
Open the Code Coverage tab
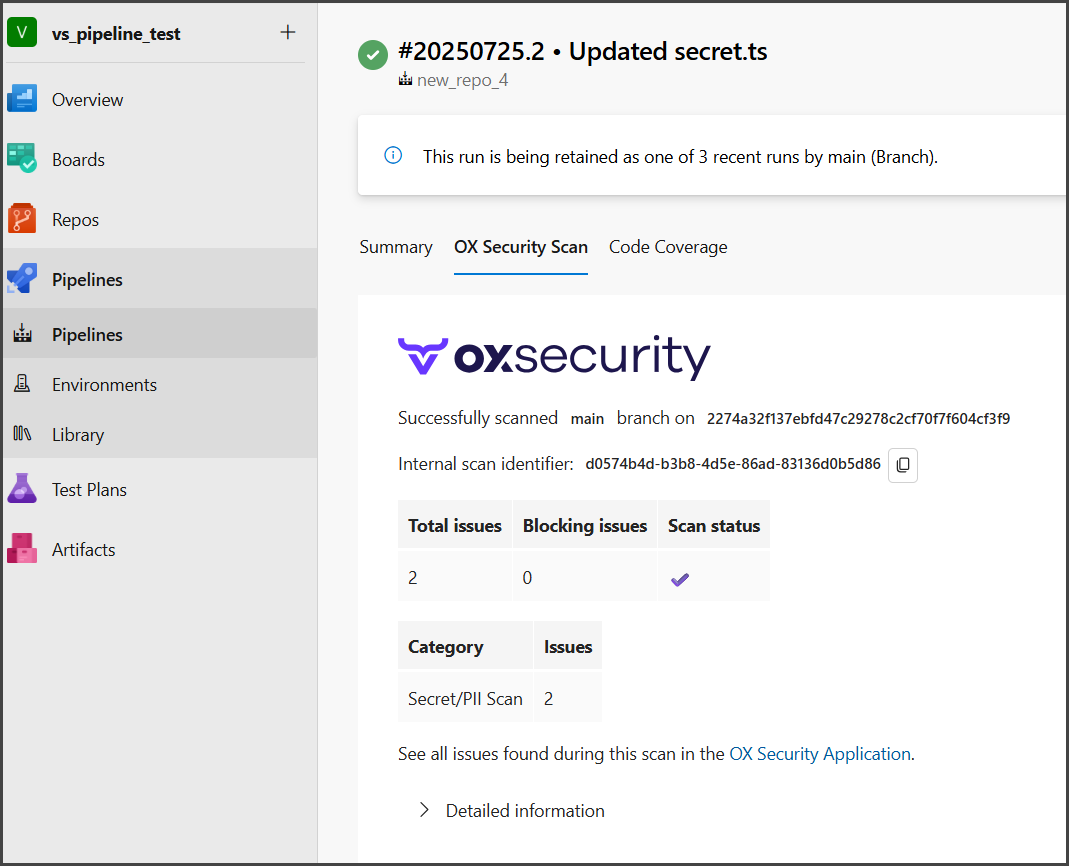(x=668, y=247)
